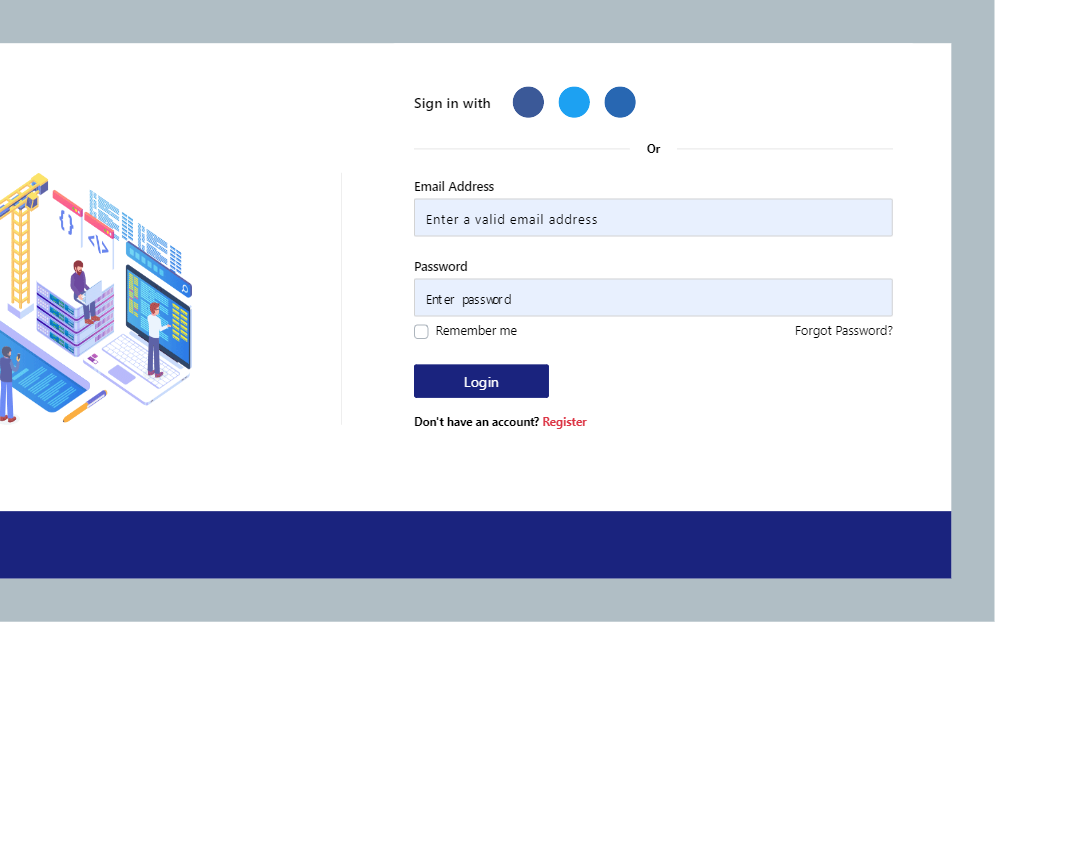Click the "Remember me" label text
This screenshot has width=1079, height=856.
[476, 331]
